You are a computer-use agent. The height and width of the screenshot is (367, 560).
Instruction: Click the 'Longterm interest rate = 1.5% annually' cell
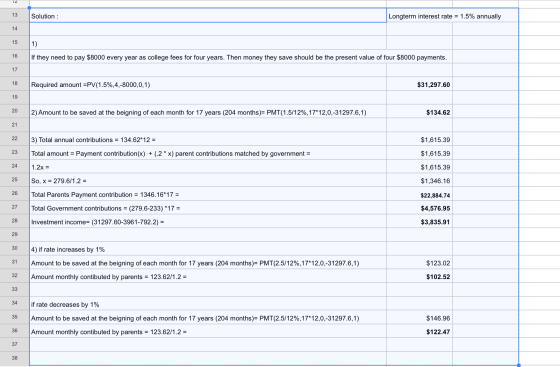[445, 16]
